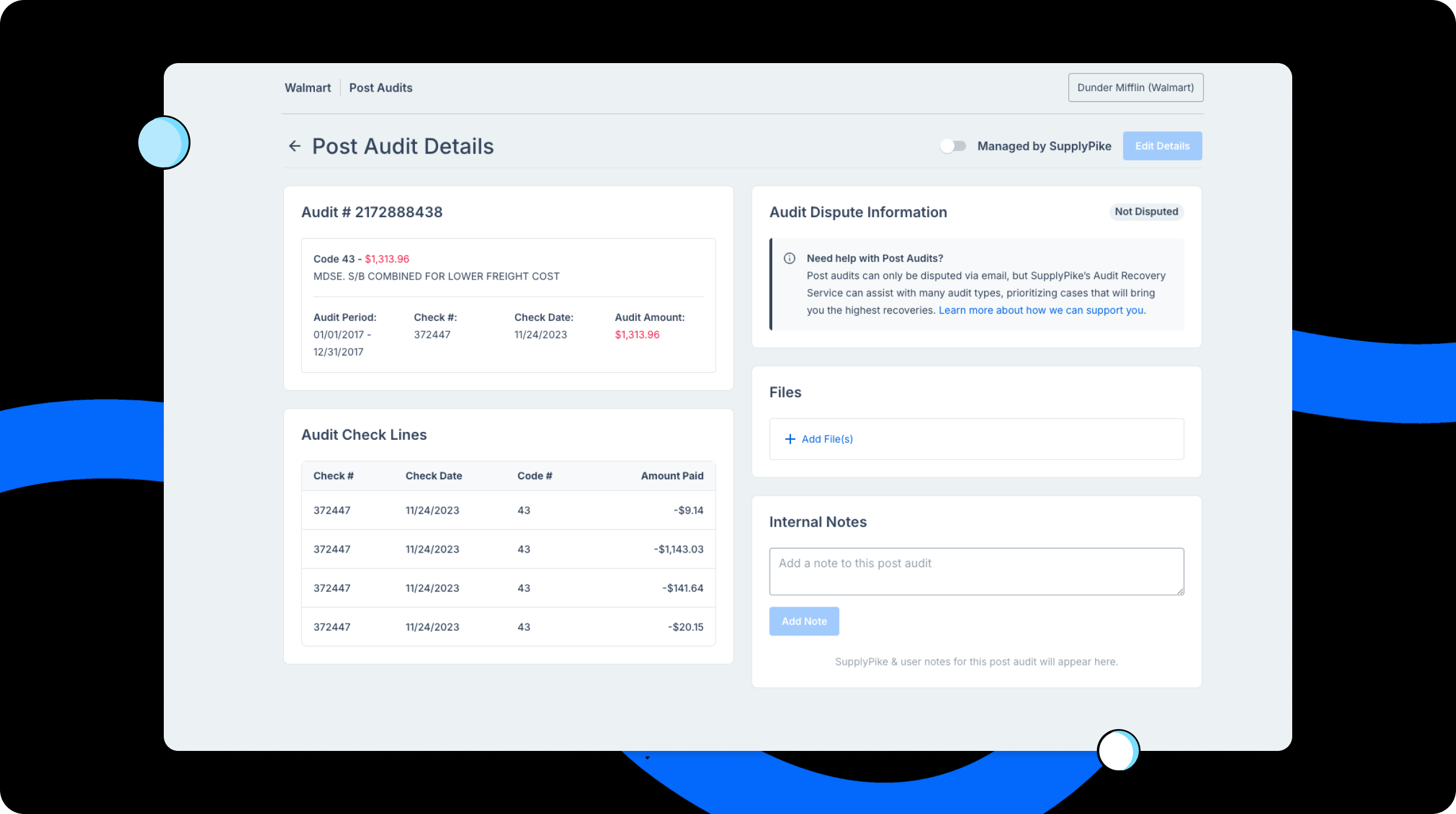Focus the internal note text field
This screenshot has height=814, width=1456.
[x=976, y=571]
